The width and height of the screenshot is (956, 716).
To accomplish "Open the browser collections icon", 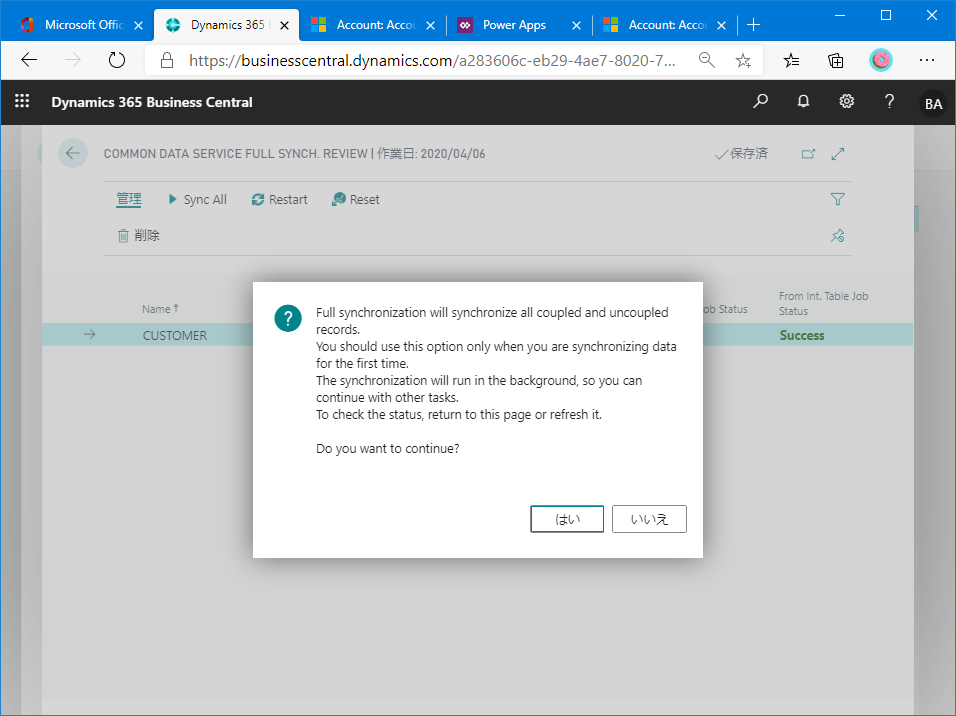I will point(836,60).
